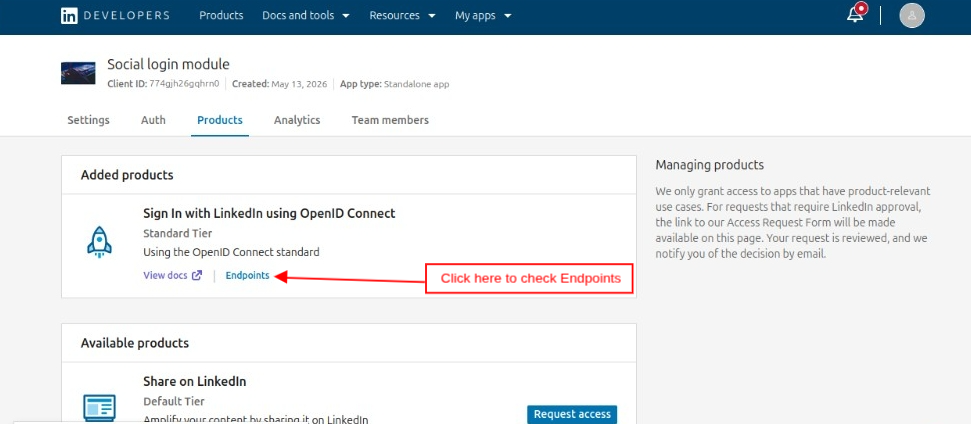This screenshot has height=424, width=971.
Task: Expand the Docs and tools dropdown
Action: point(306,15)
